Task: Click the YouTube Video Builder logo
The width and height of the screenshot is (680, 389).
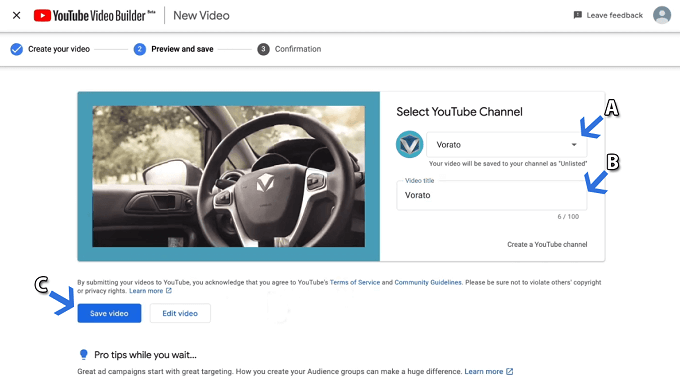Action: 95,16
